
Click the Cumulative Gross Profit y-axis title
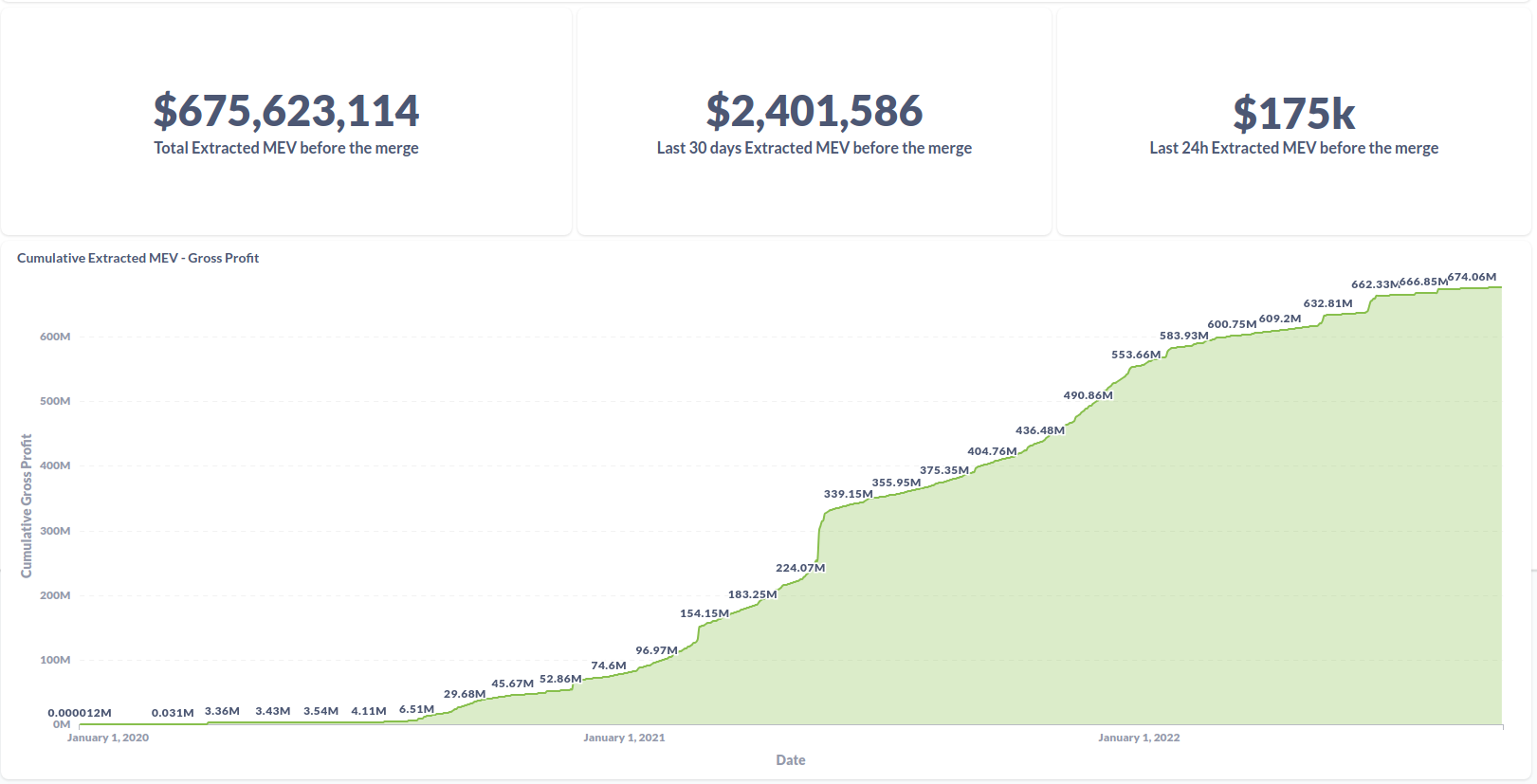27,505
